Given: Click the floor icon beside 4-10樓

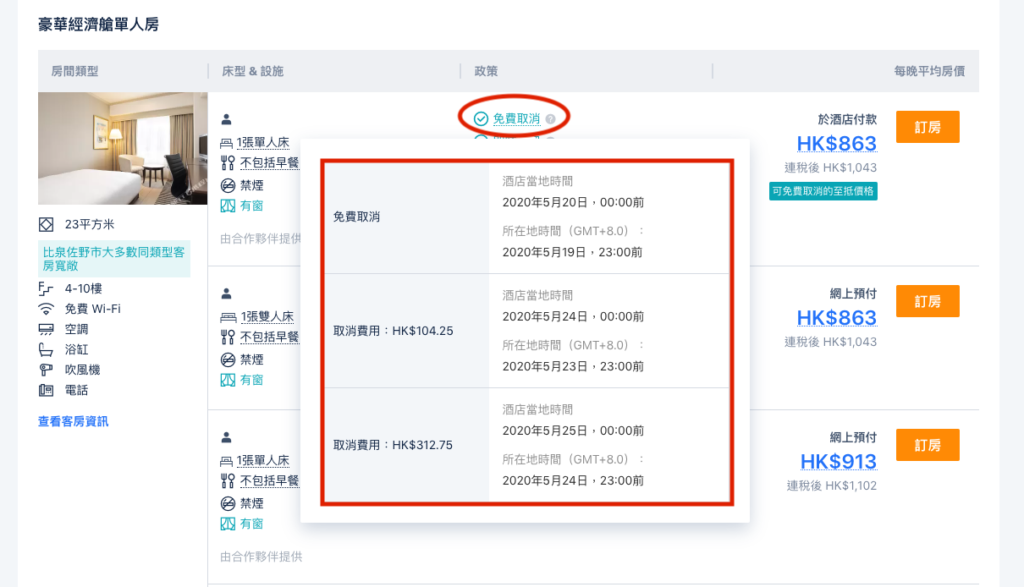Looking at the screenshot, I should [x=46, y=289].
